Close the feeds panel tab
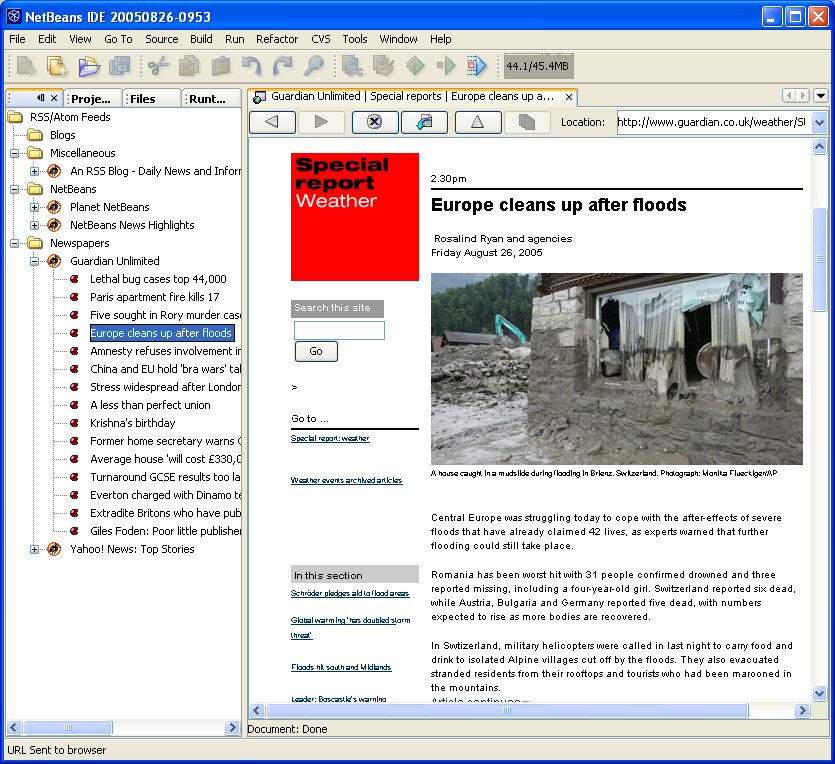This screenshot has height=764, width=835. point(54,98)
